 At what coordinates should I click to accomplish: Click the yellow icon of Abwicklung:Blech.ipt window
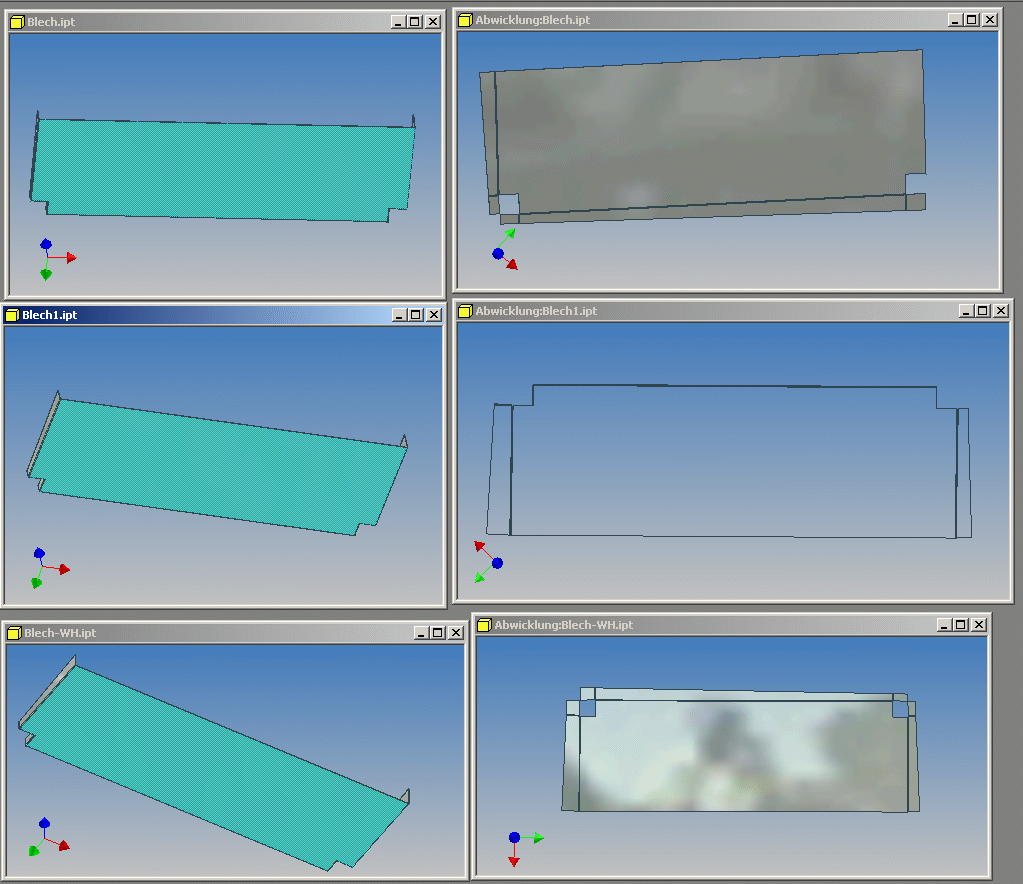465,20
